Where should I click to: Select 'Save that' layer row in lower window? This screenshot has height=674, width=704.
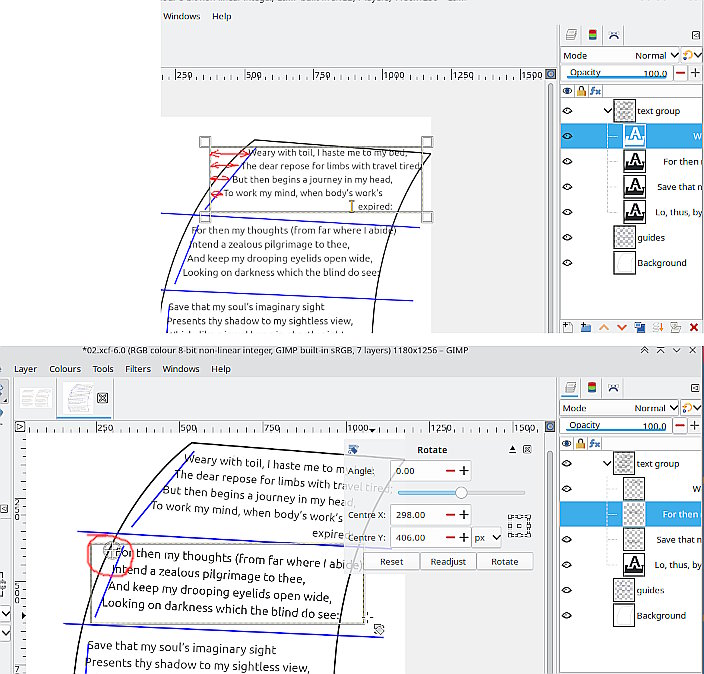coord(631,539)
